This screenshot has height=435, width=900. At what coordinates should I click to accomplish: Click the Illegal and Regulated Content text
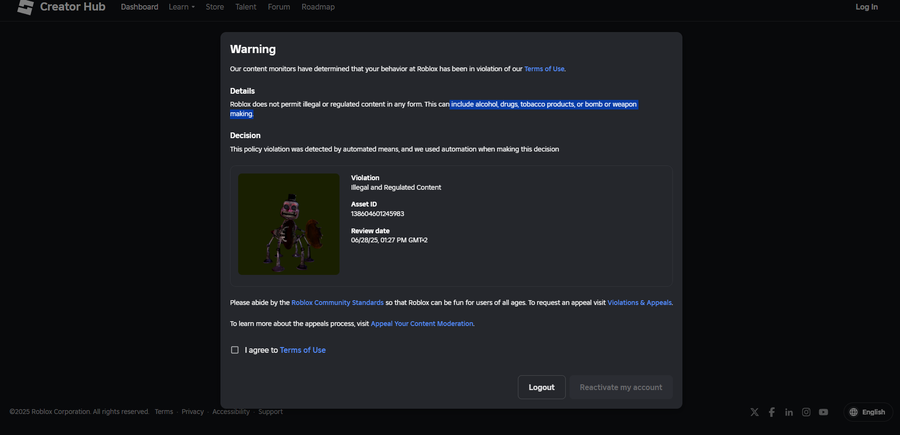(396, 188)
